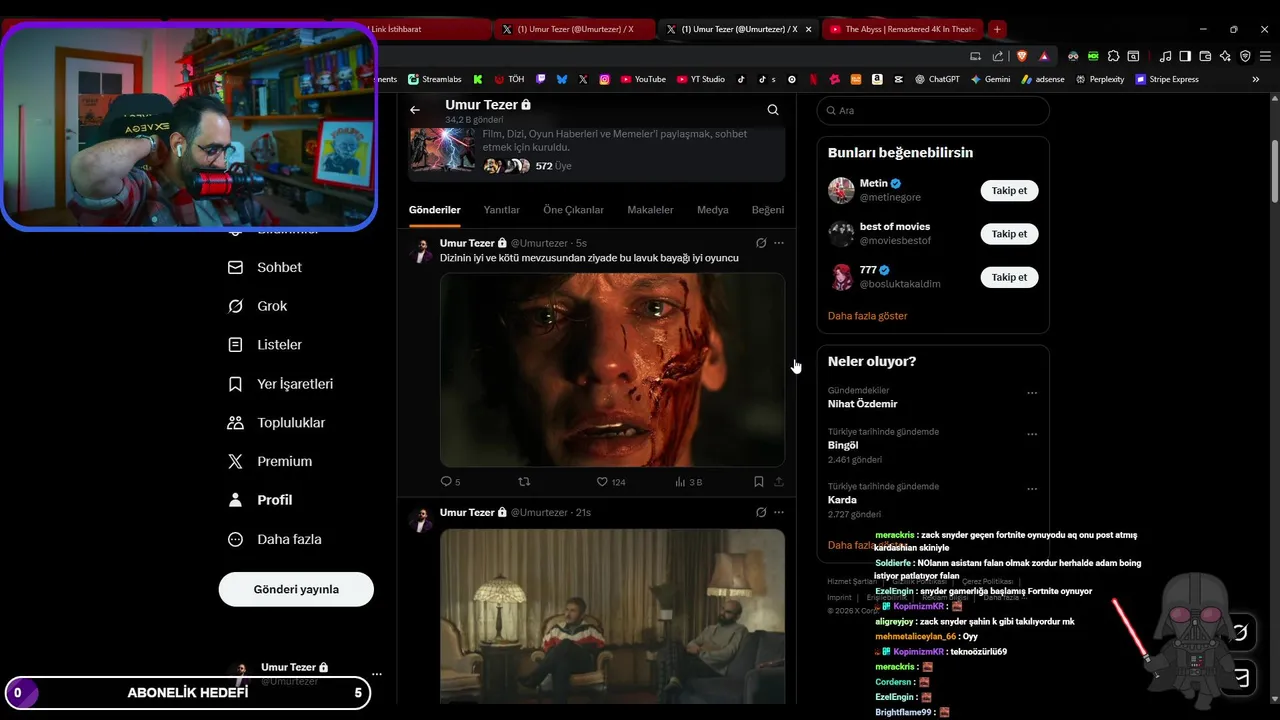Open the Kick bookmark icon
This screenshot has width=1280, height=720.
478,79
